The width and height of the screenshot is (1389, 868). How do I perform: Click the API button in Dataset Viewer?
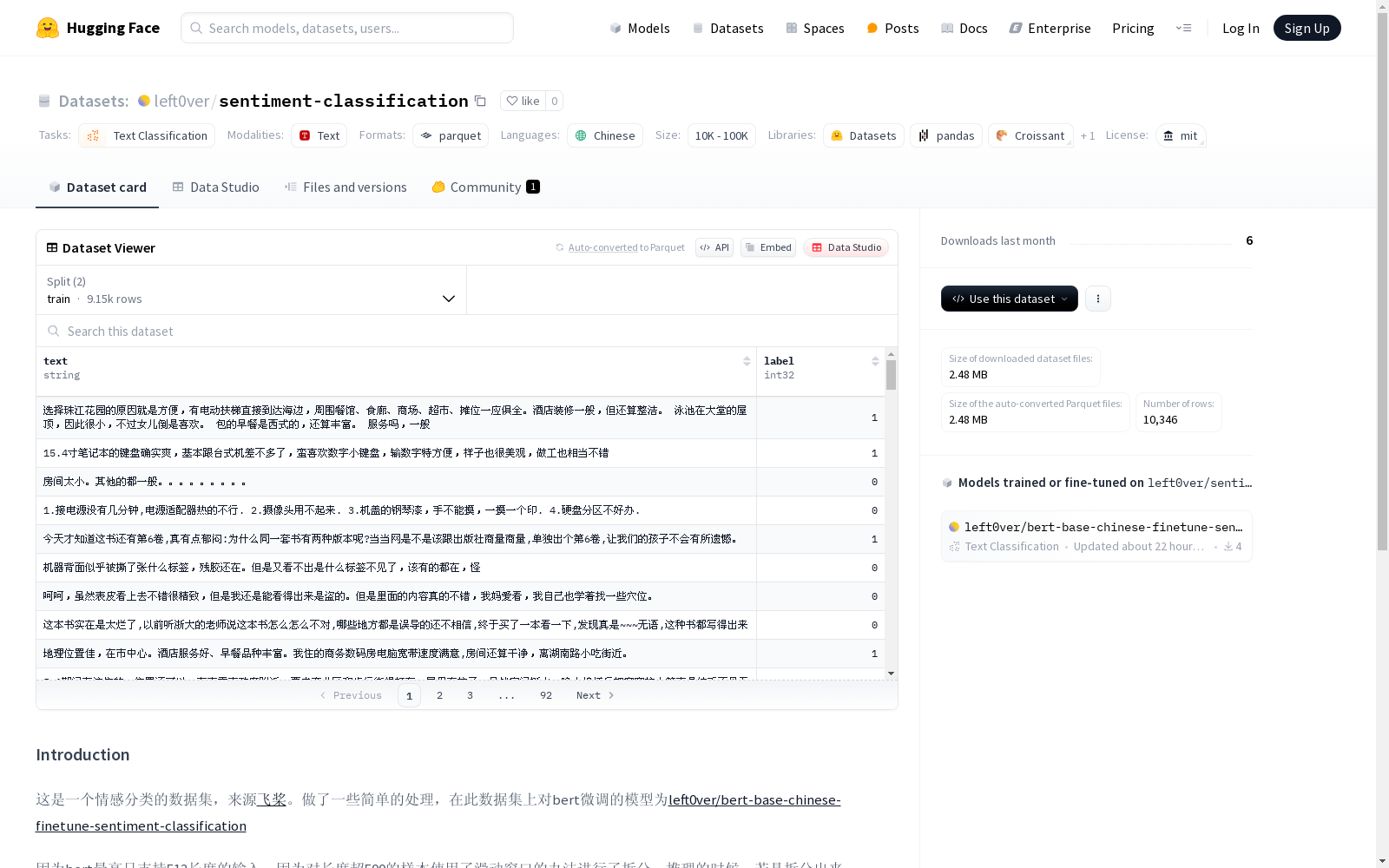click(714, 247)
